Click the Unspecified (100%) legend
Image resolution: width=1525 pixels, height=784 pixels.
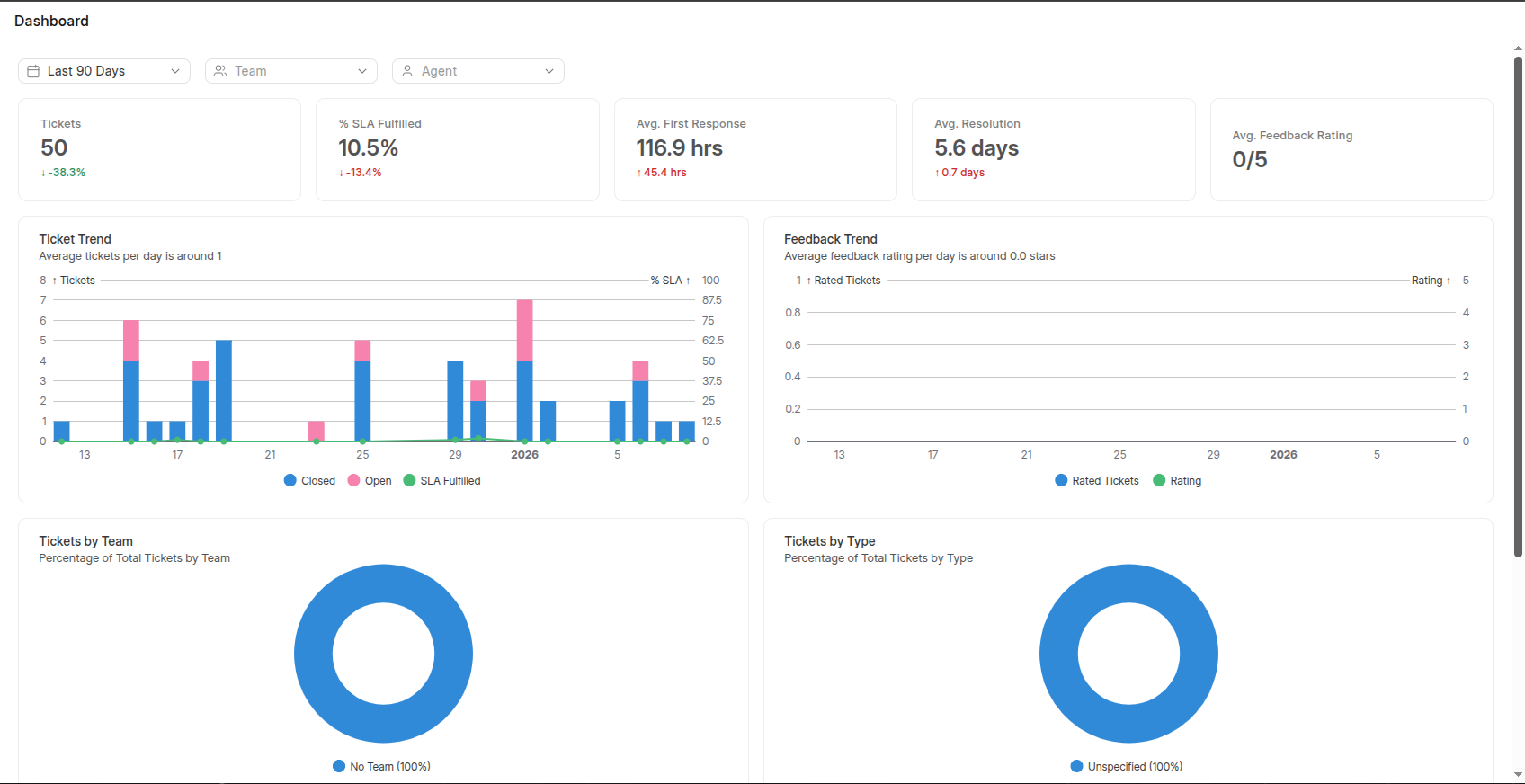pyautogui.click(x=1127, y=767)
